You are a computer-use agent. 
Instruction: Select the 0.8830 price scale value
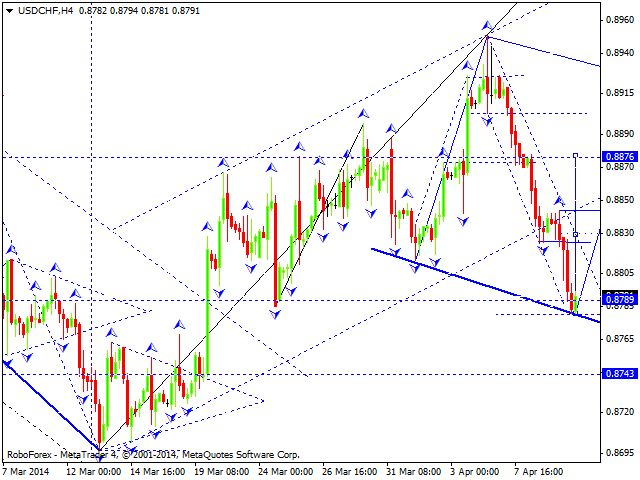[x=620, y=233]
